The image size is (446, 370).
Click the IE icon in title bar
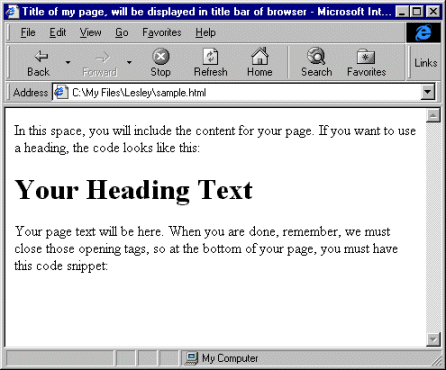[x=12, y=12]
